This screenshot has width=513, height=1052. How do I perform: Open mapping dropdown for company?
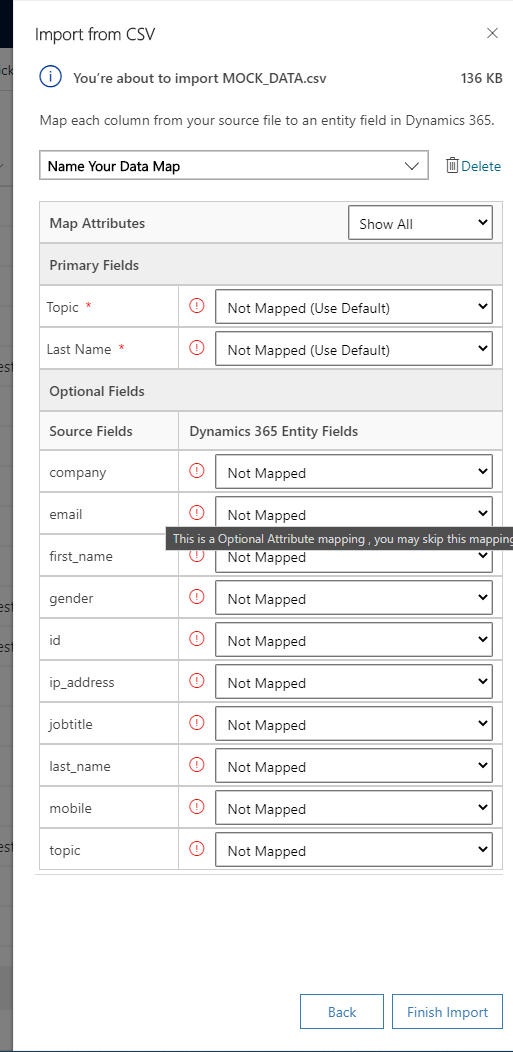[353, 472]
